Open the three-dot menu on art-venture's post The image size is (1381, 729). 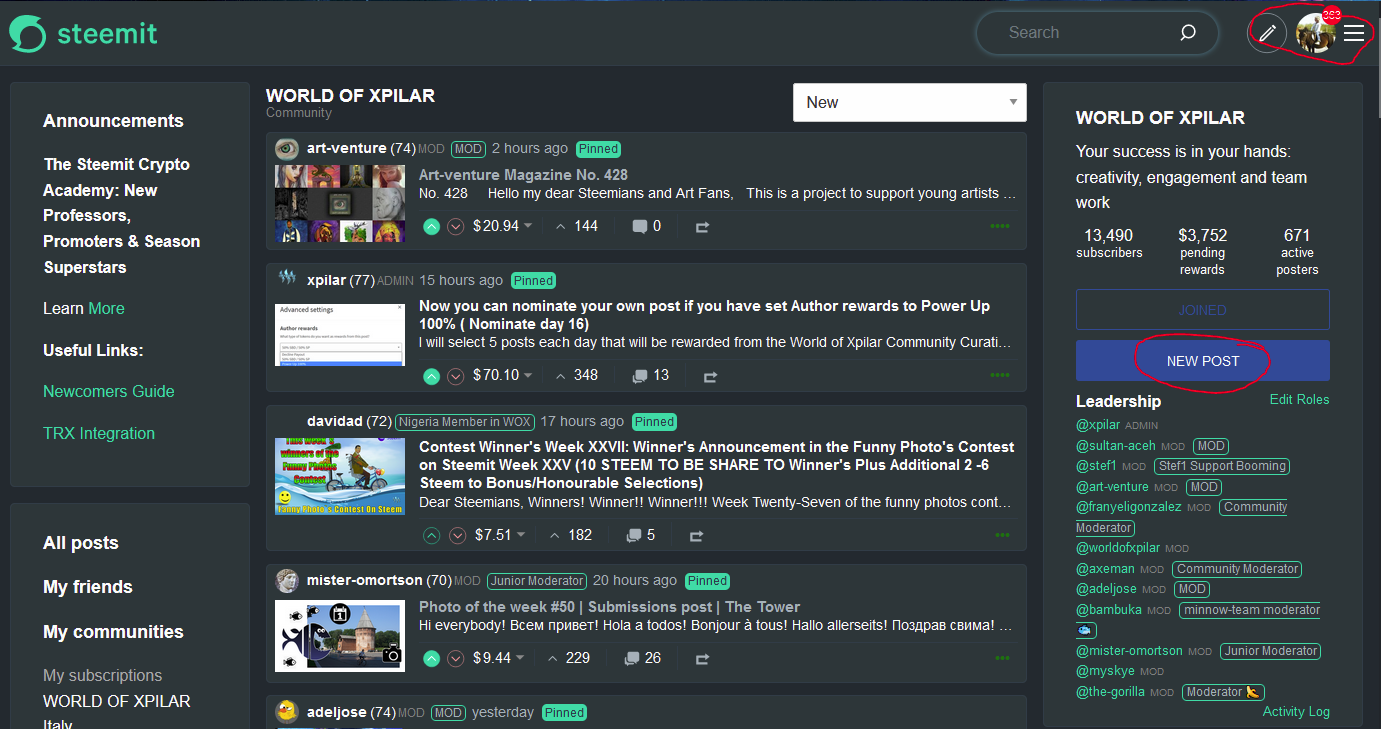pyautogui.click(x=1000, y=226)
